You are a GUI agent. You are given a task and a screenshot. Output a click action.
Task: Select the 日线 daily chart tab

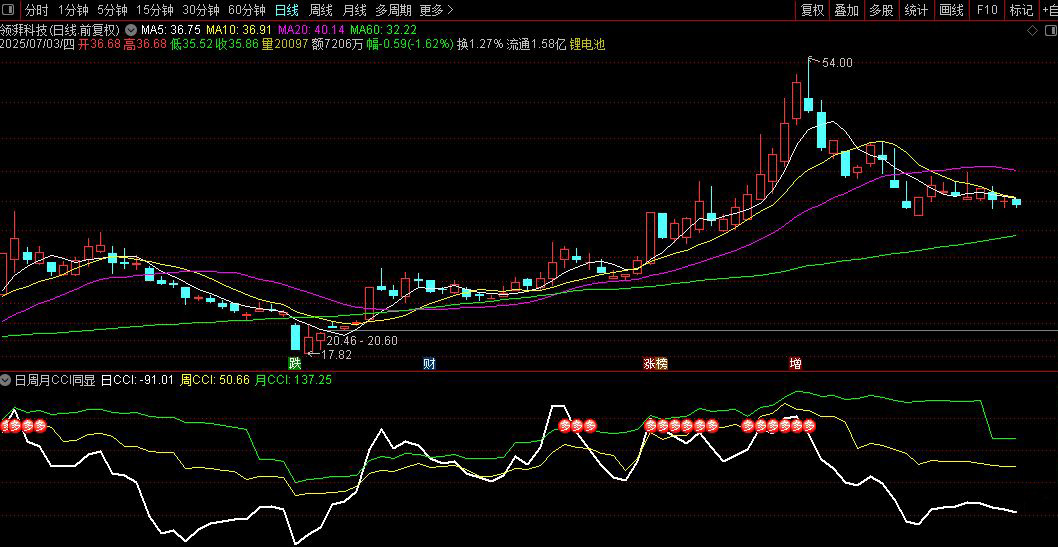click(x=287, y=10)
